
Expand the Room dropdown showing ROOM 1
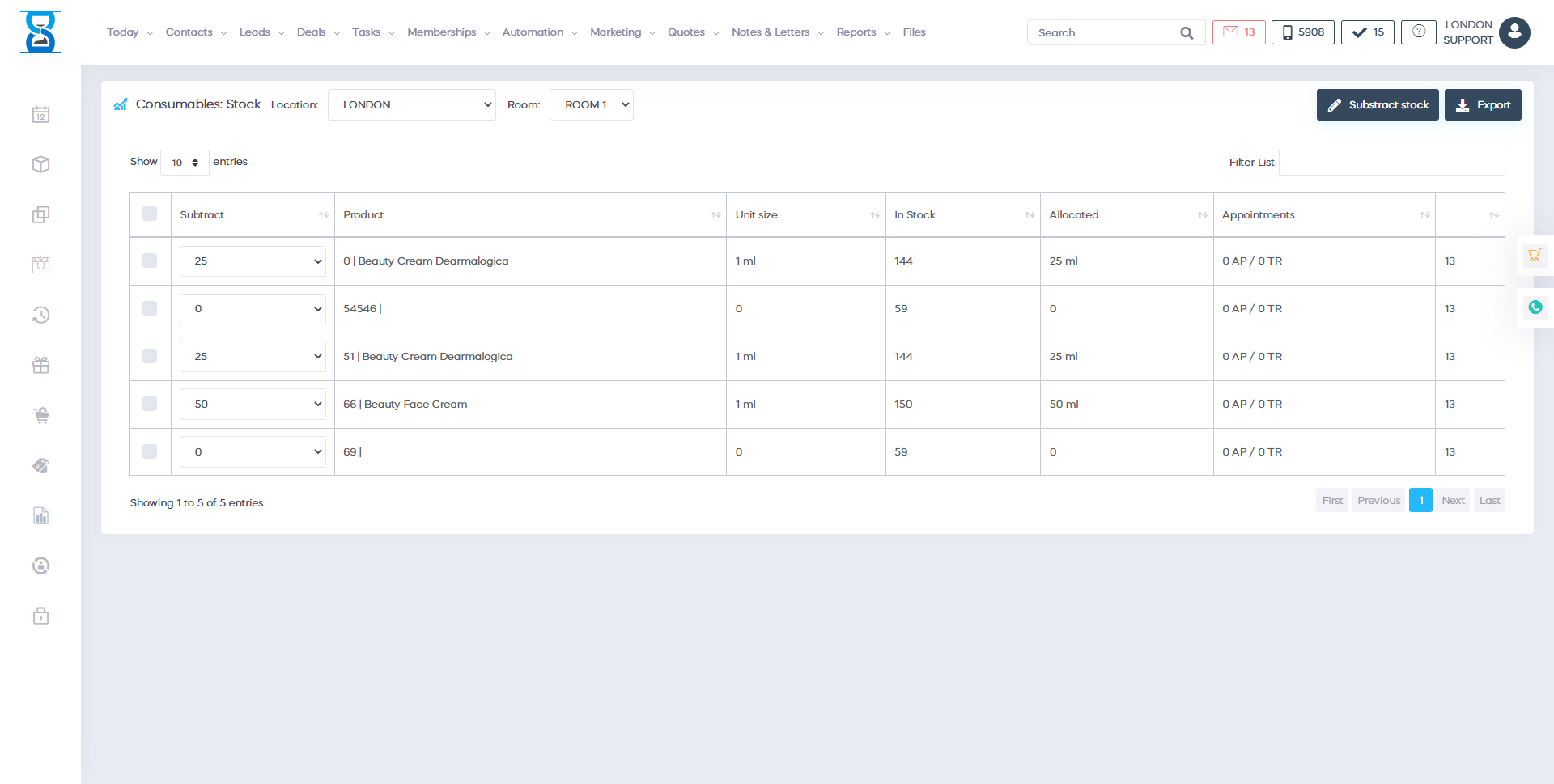coord(591,105)
